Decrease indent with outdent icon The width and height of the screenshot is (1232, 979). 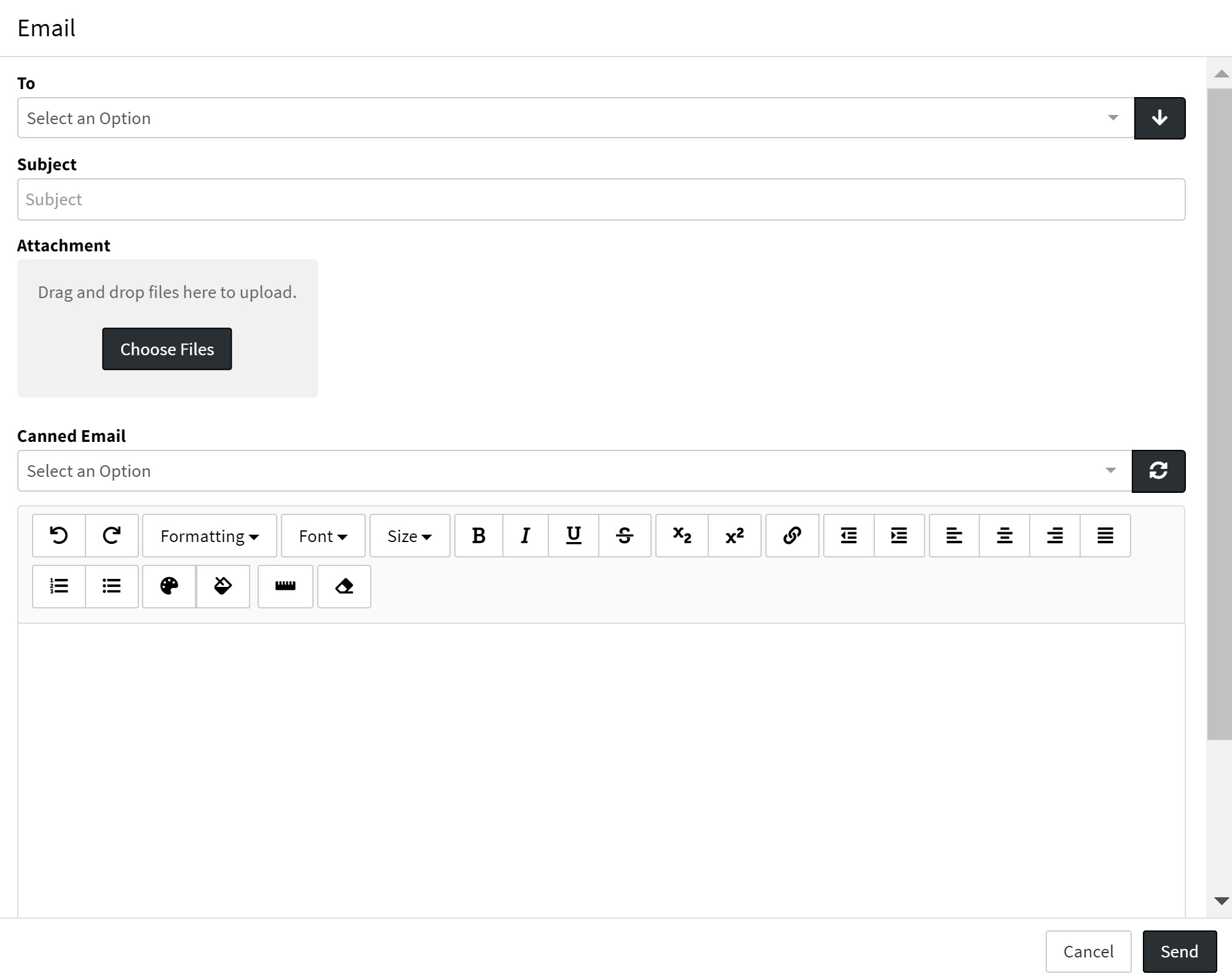pos(848,536)
